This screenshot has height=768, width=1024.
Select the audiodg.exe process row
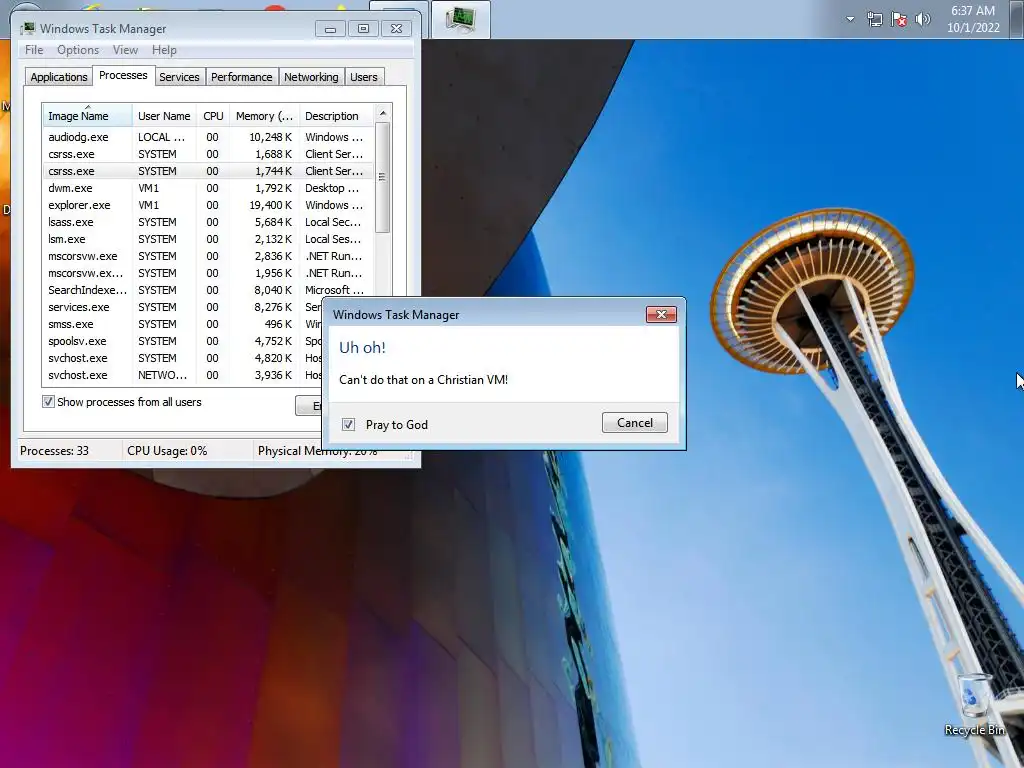click(208, 137)
